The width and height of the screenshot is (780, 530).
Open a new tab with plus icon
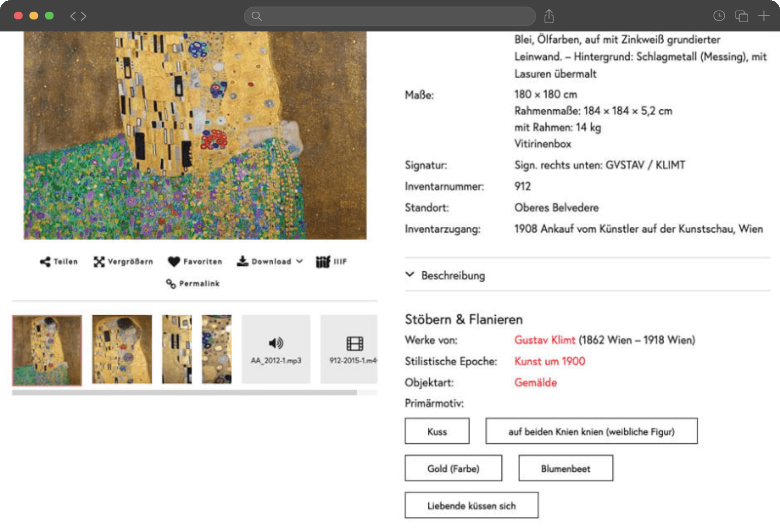click(764, 16)
